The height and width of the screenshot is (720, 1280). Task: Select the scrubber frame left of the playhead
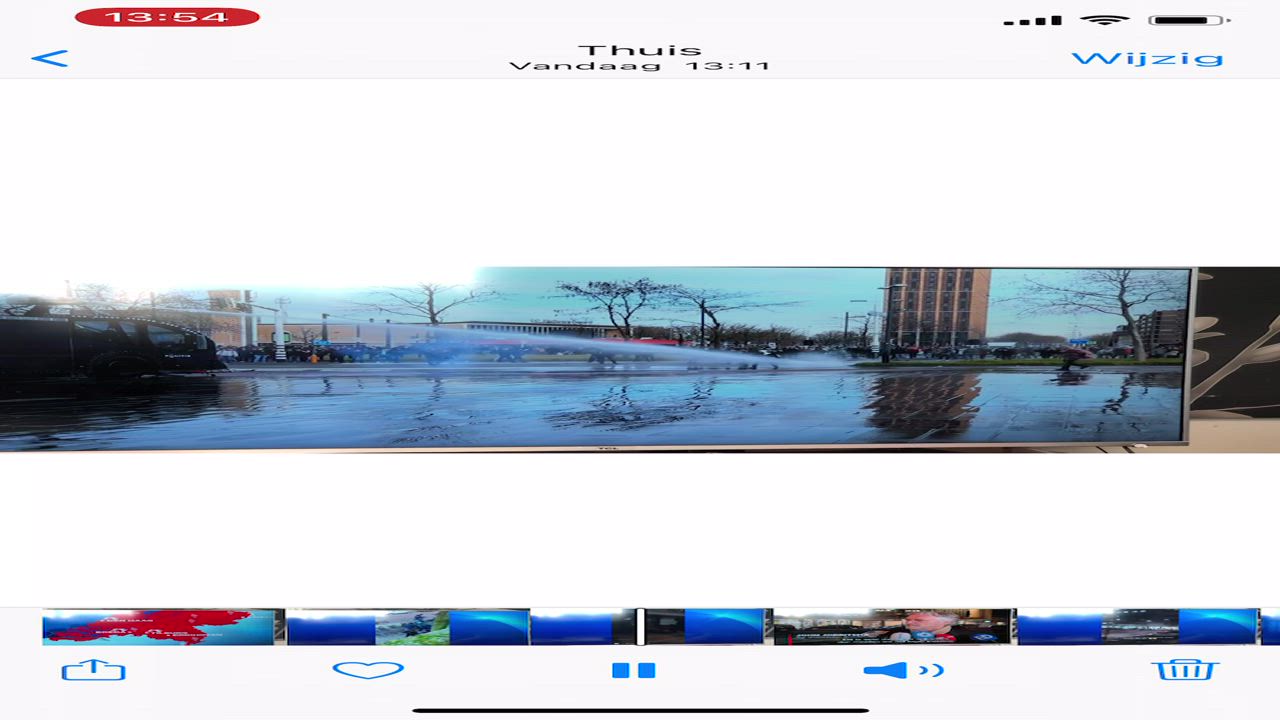582,626
